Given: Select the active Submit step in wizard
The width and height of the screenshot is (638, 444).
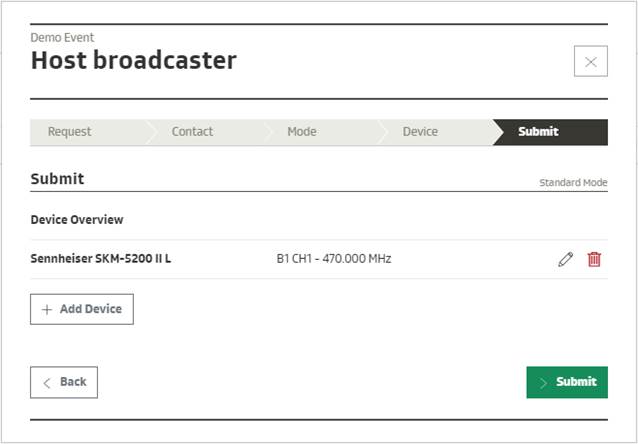Looking at the screenshot, I should coord(538,132).
